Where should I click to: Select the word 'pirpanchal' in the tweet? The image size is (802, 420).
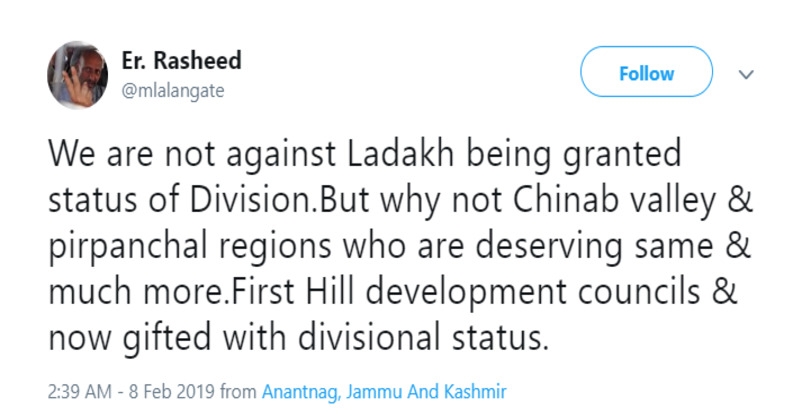[x=129, y=248]
